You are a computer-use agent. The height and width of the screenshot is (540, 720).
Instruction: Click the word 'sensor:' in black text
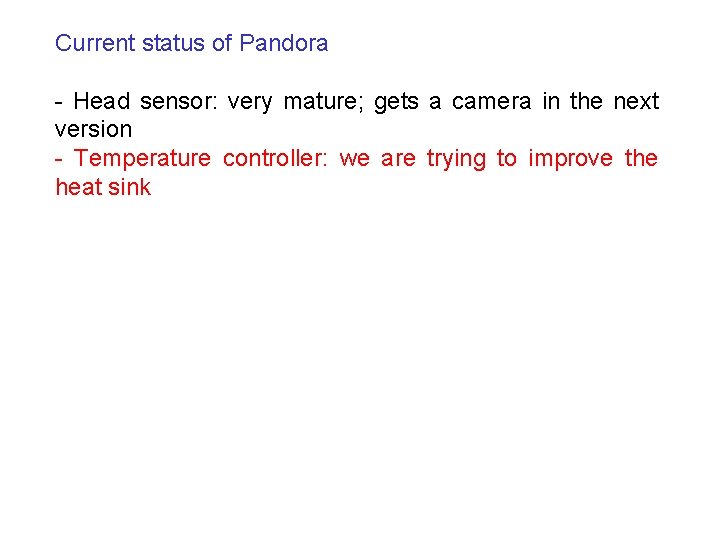[179, 102]
